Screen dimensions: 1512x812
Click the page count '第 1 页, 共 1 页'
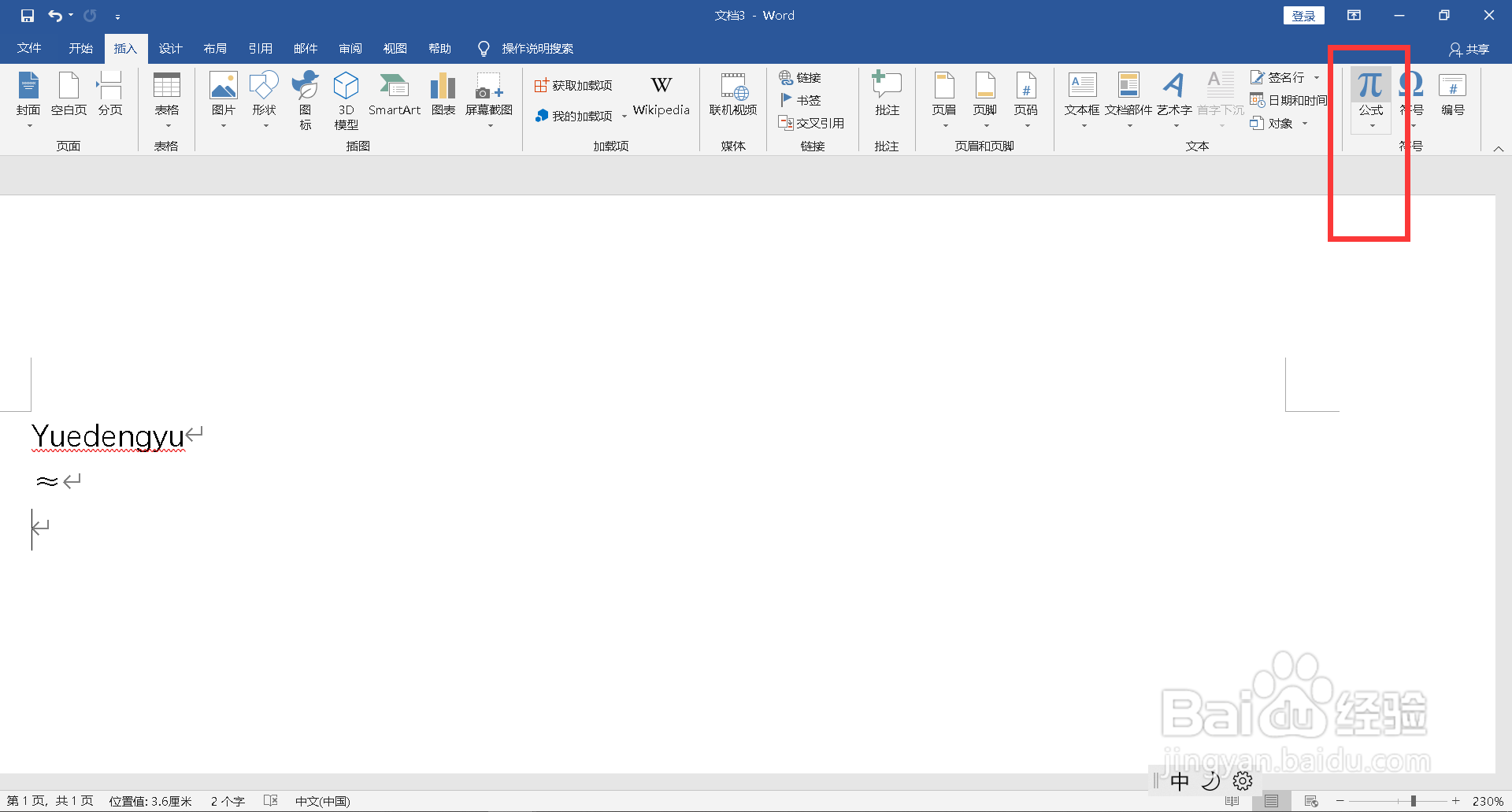(x=50, y=801)
